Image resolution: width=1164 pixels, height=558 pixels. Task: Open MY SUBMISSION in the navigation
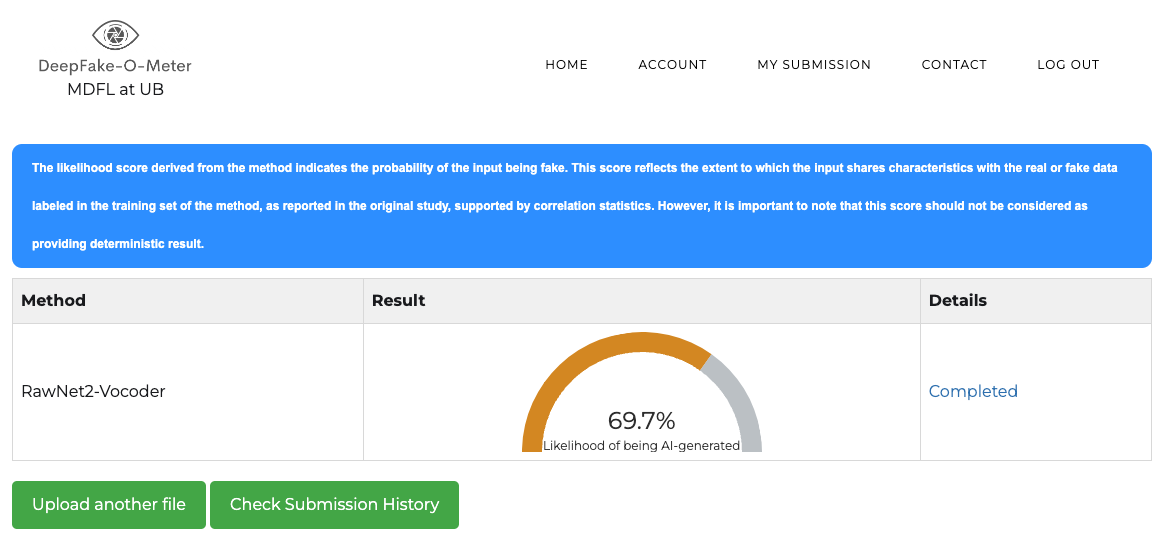pyautogui.click(x=814, y=65)
